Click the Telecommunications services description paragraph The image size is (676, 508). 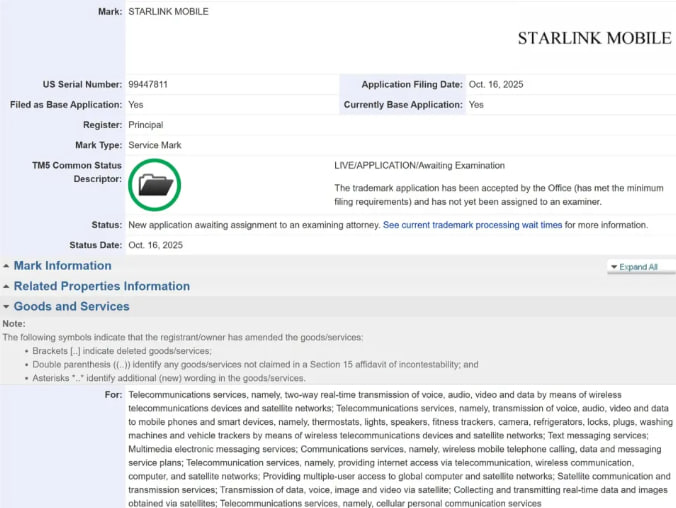tap(400, 449)
